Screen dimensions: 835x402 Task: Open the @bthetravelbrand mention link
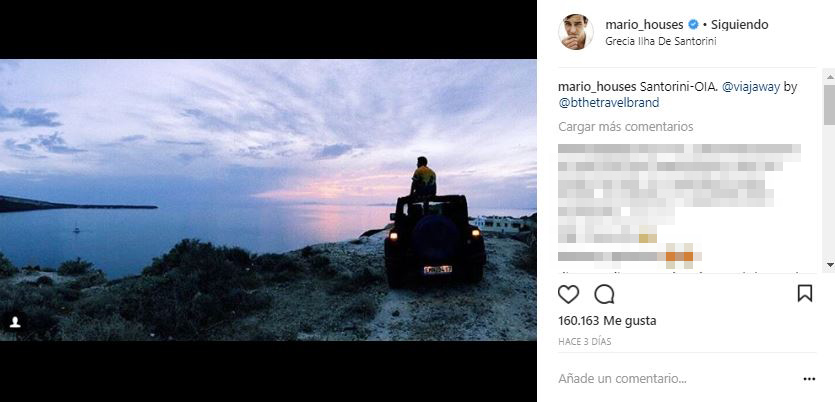point(608,102)
